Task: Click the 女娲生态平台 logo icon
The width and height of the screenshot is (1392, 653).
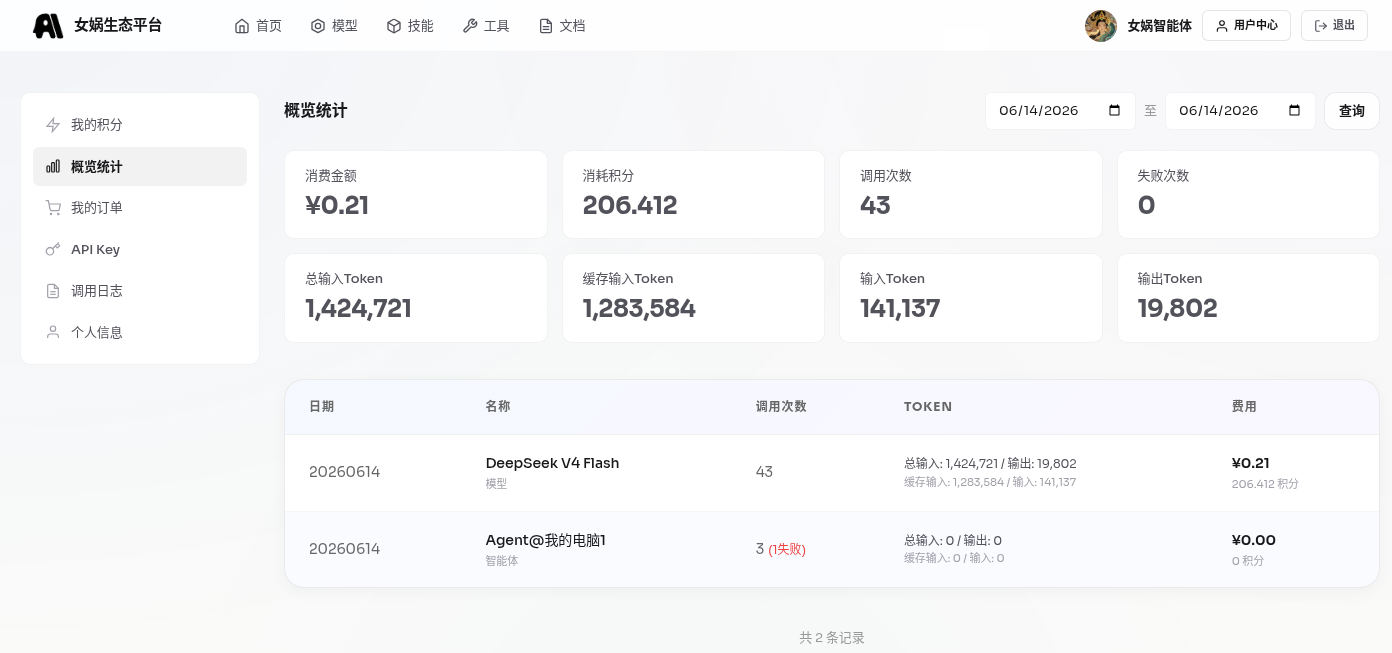Action: click(48, 26)
